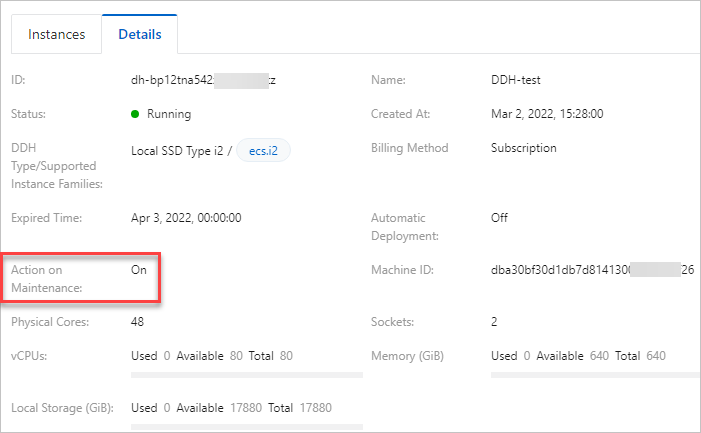Select the ID value dh-bp12tna542
Viewport: 701px width, 433px height.
point(203,80)
